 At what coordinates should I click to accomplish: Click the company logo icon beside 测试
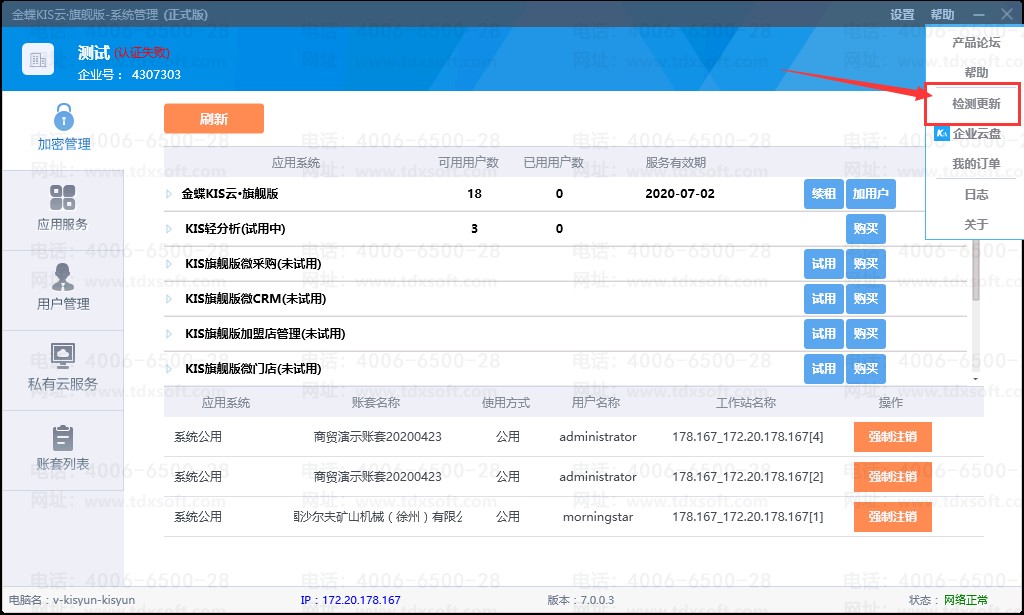tap(38, 60)
